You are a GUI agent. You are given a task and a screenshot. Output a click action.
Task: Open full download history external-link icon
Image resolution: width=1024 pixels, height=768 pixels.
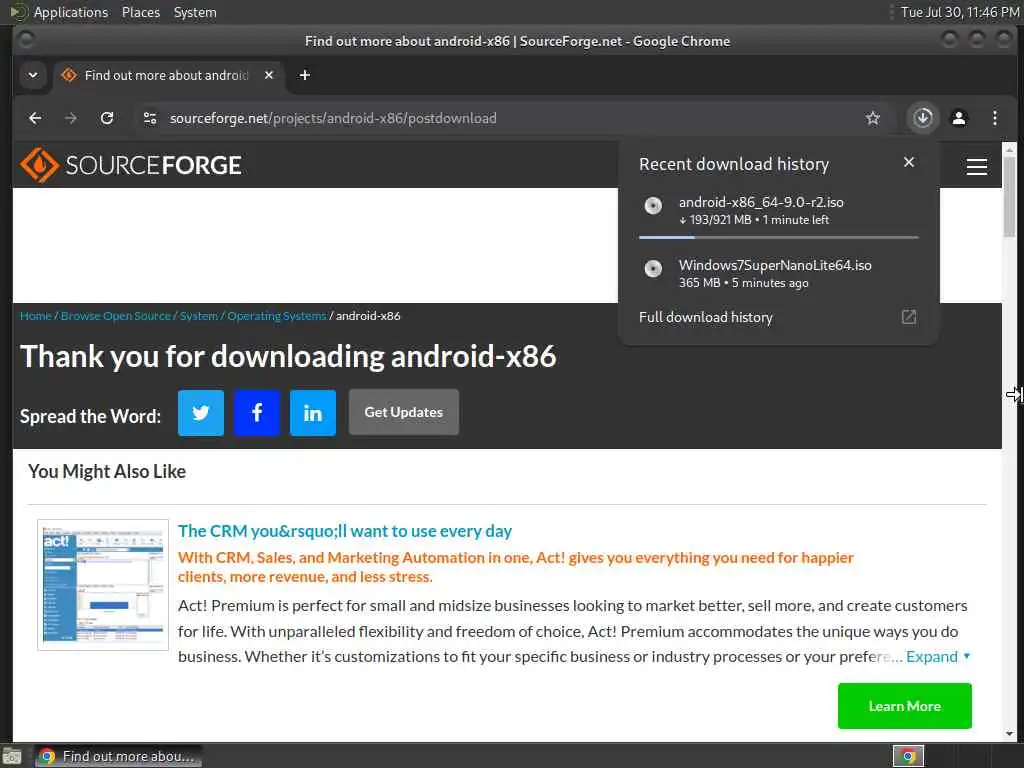(908, 317)
